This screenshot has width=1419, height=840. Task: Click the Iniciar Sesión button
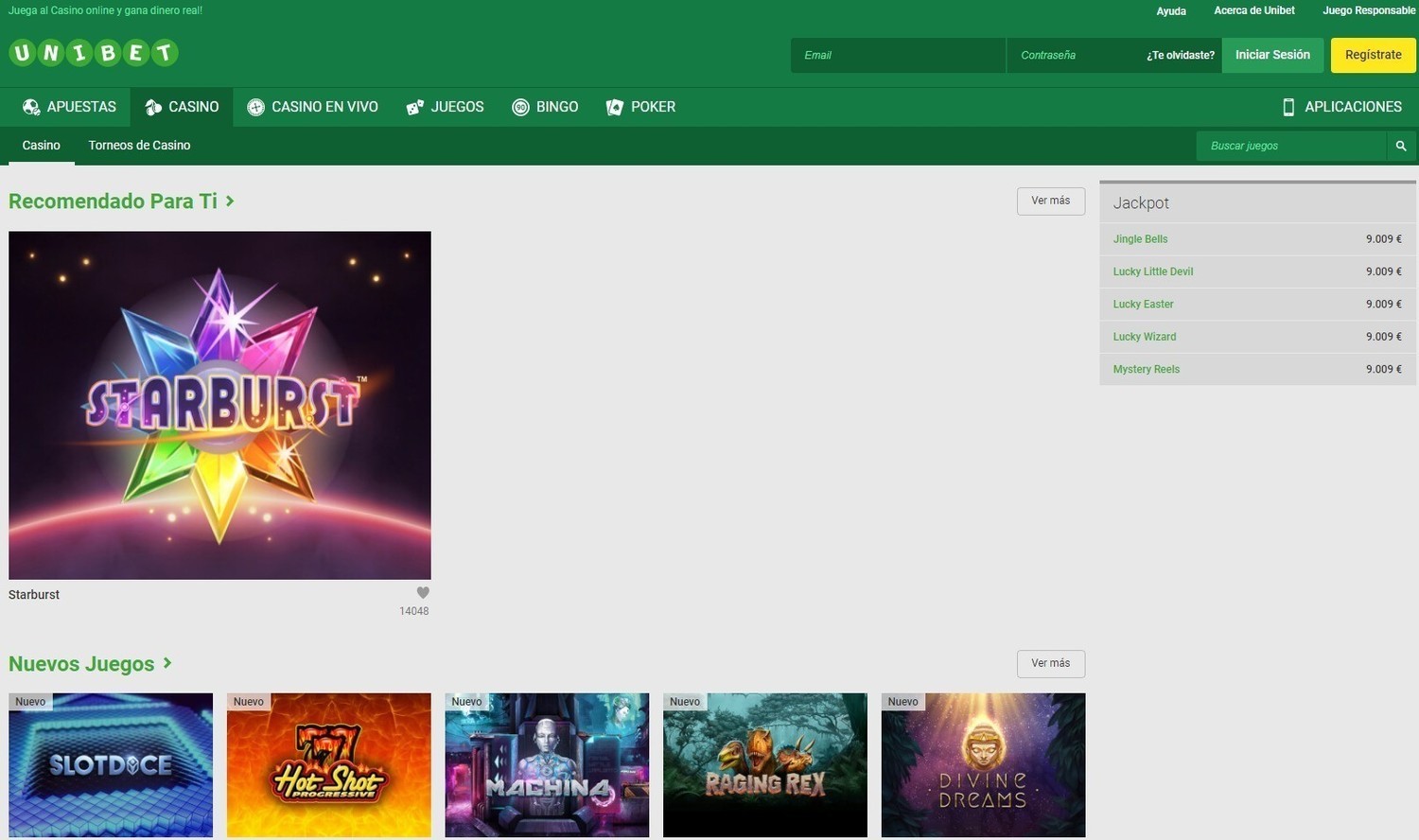click(1272, 55)
